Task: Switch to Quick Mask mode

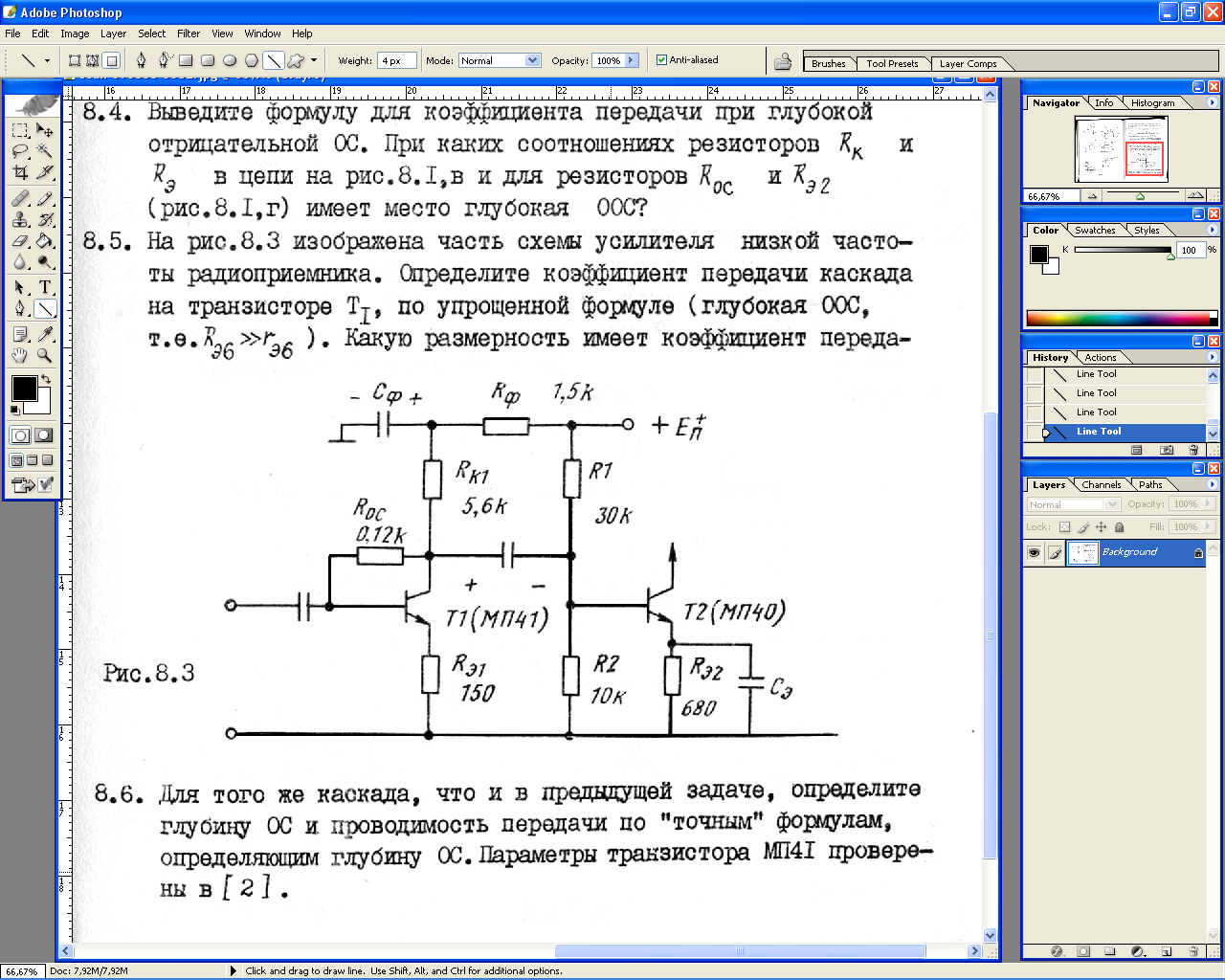Action: click(44, 435)
